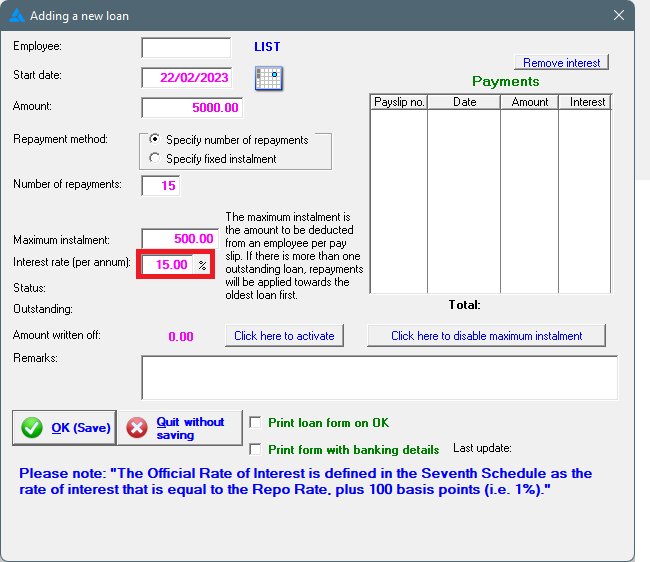Close the Adding a new loan dialog

(618, 15)
